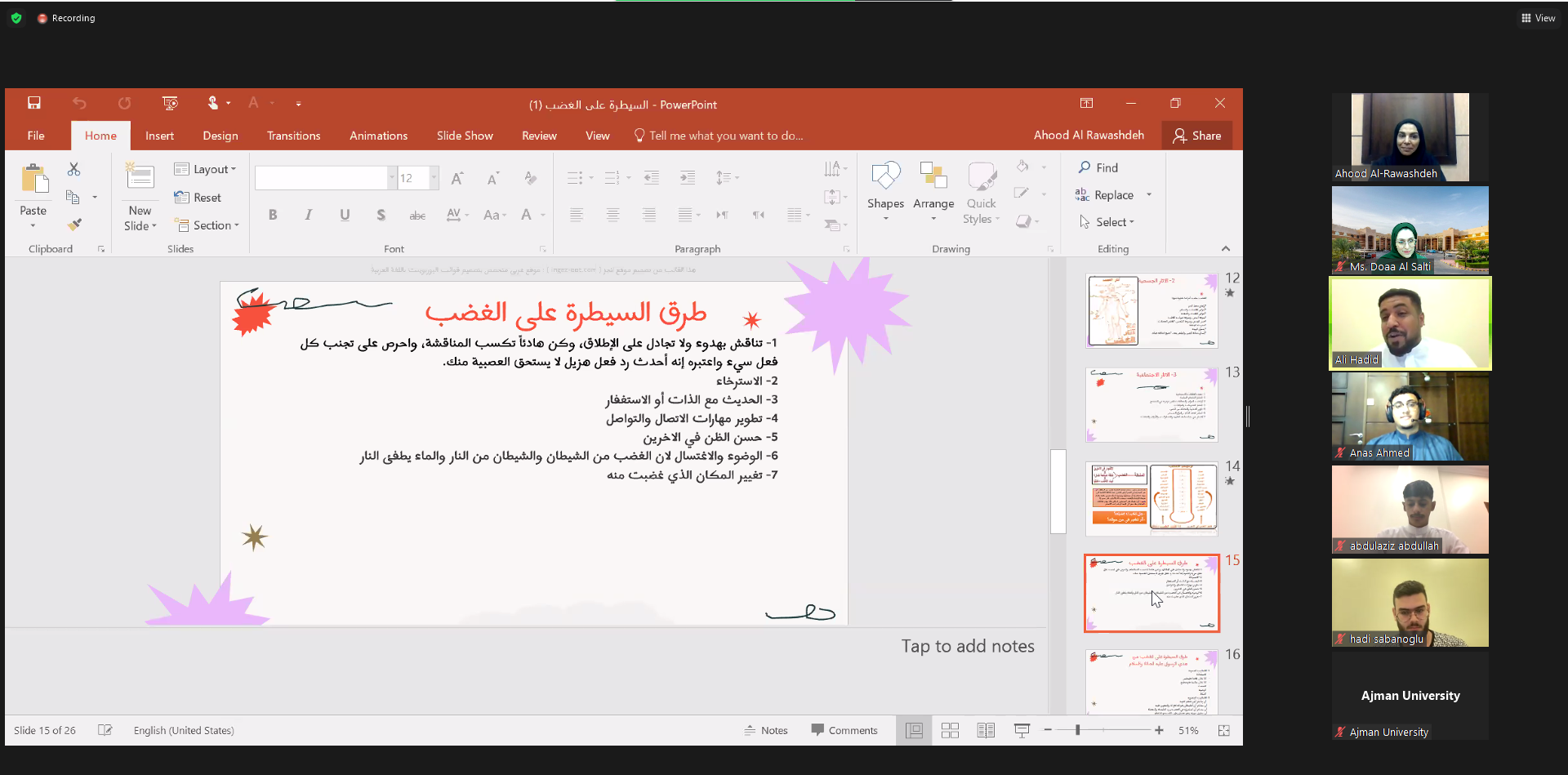
Task: Click the Format Painter brush icon
Action: pos(74,225)
